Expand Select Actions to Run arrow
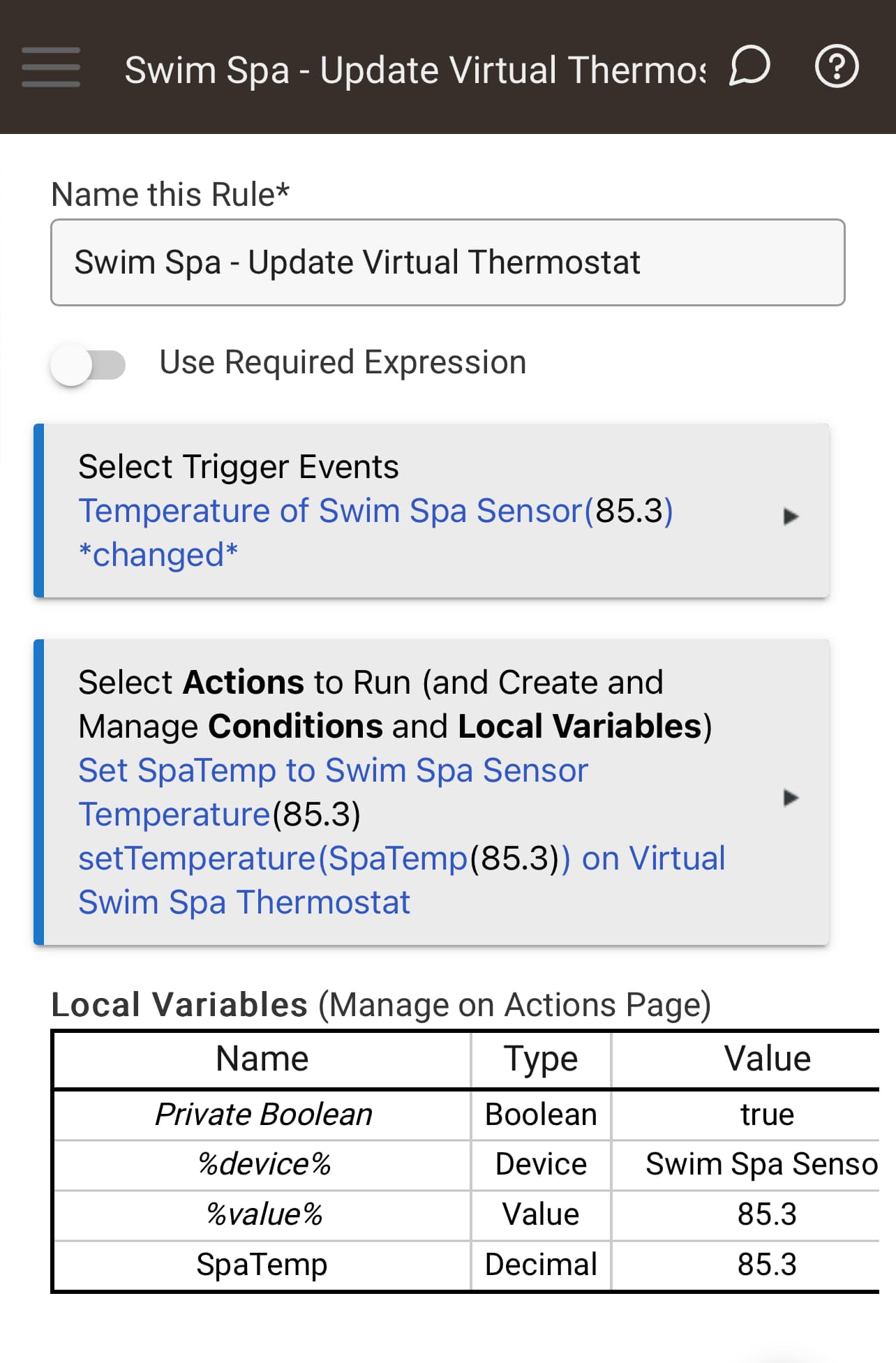Viewport: 896px width, 1363px height. [x=790, y=798]
